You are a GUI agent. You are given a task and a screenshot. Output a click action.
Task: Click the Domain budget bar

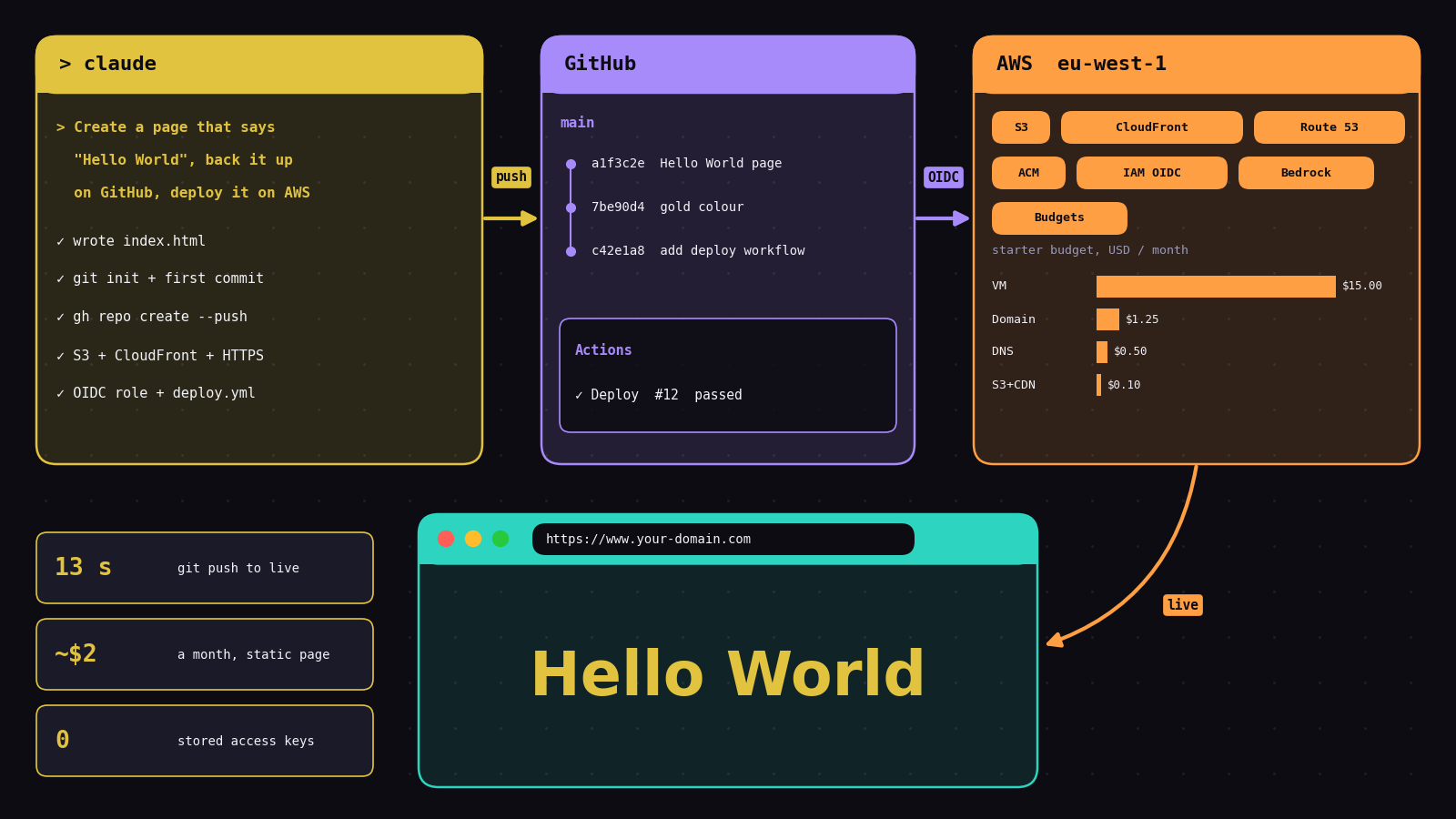(x=1107, y=319)
